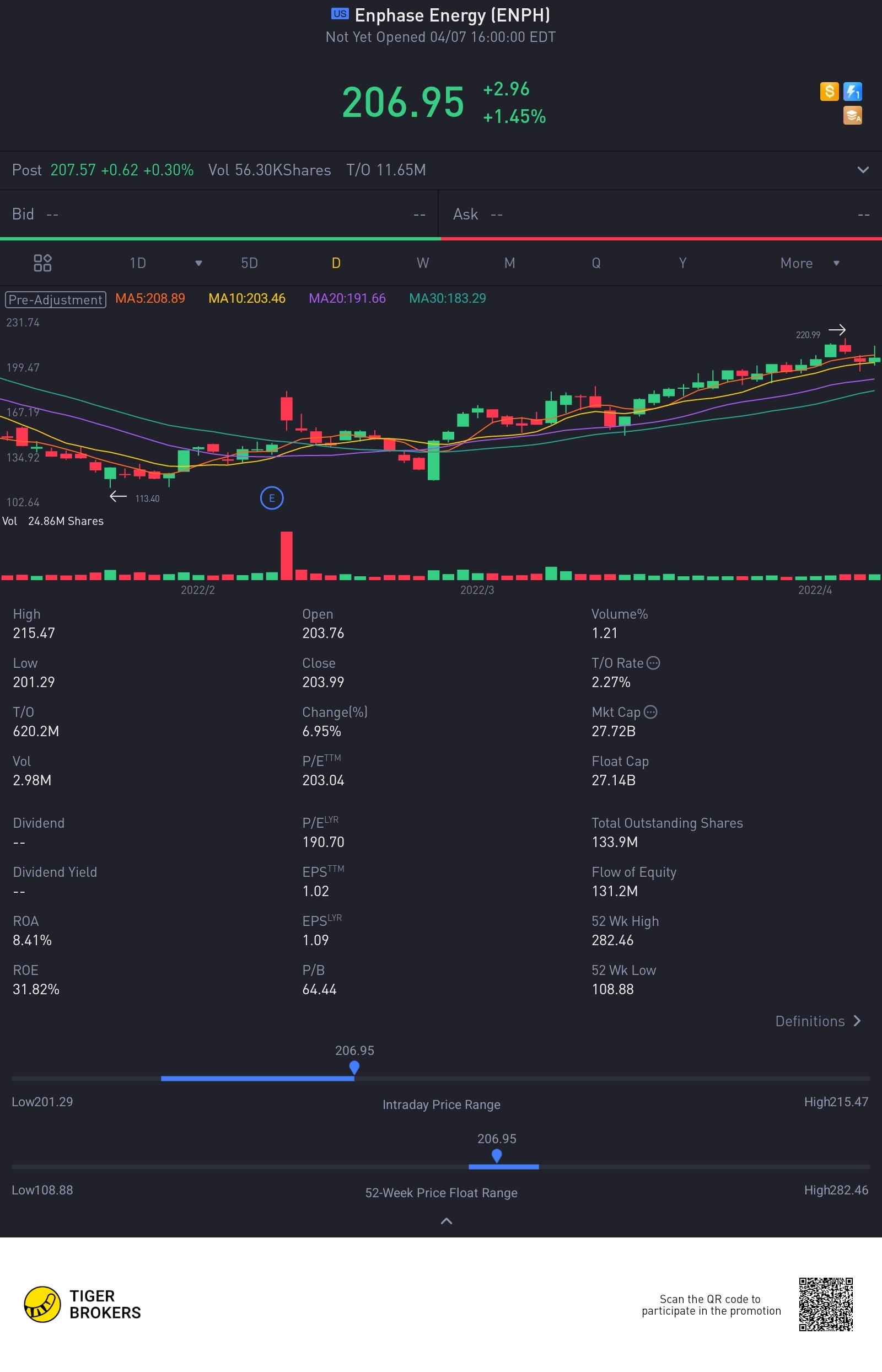Tap the Change(%) 6.95% value

(321, 731)
